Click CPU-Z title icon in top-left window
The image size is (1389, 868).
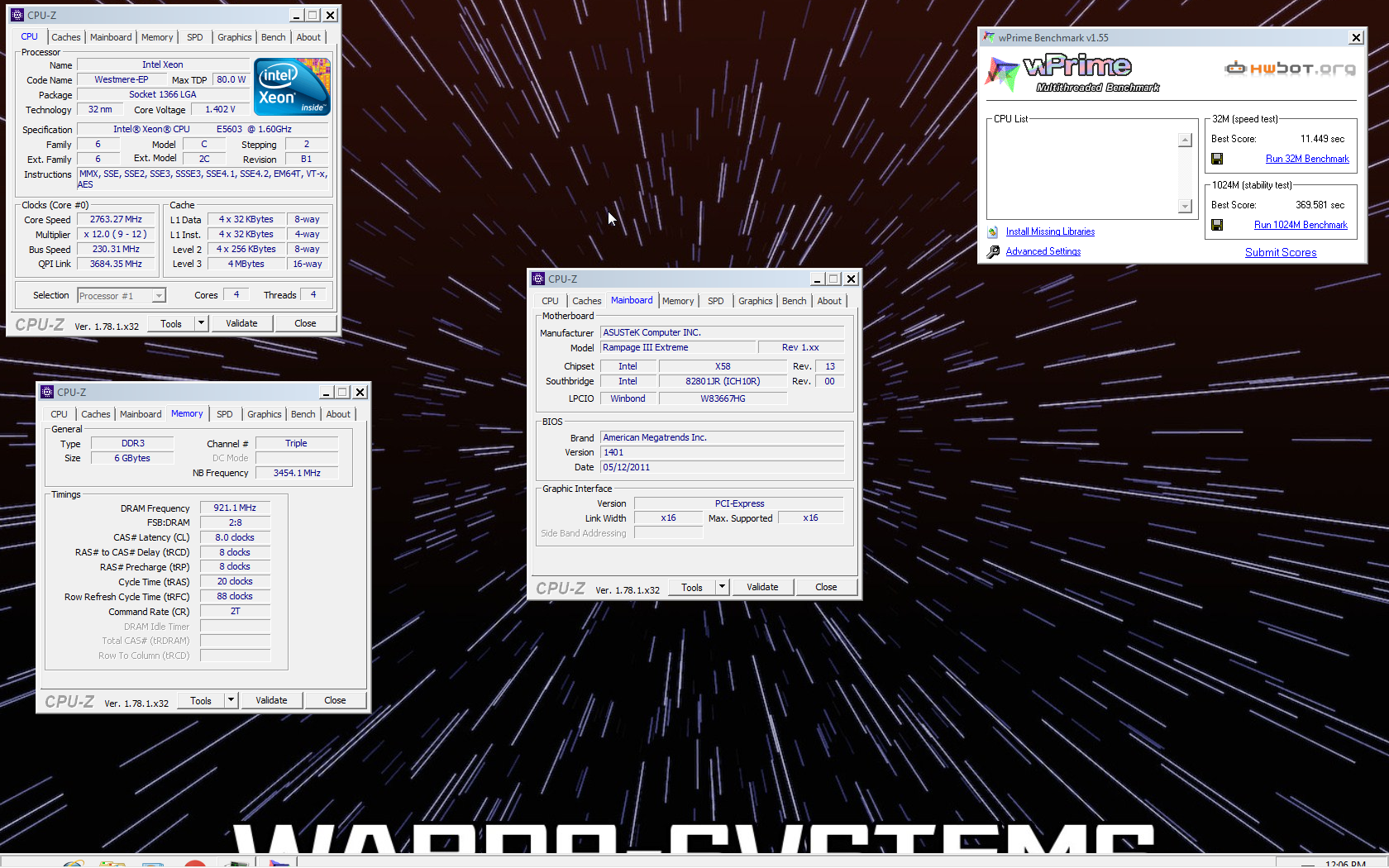tap(17, 15)
